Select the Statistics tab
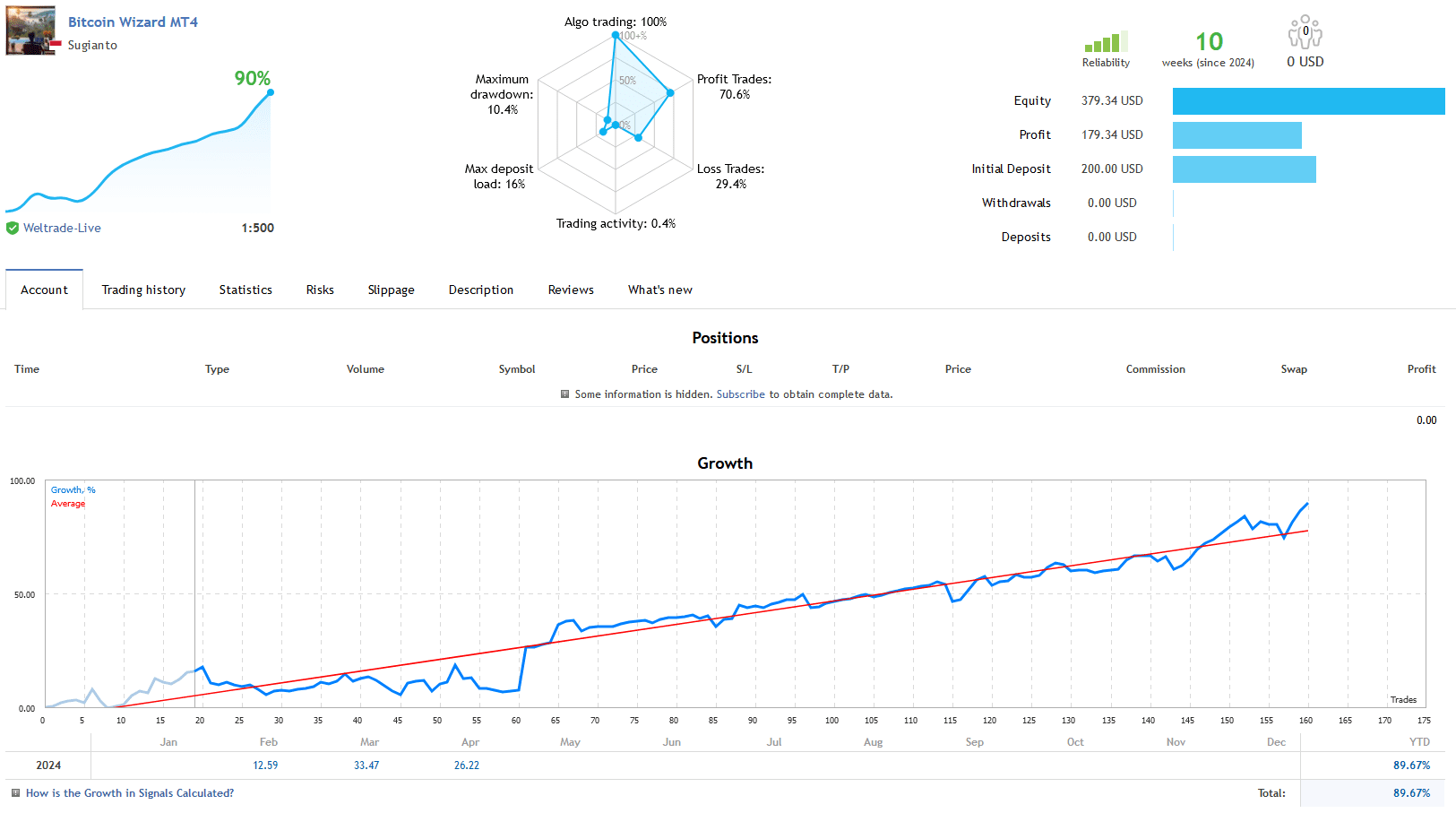 [245, 289]
